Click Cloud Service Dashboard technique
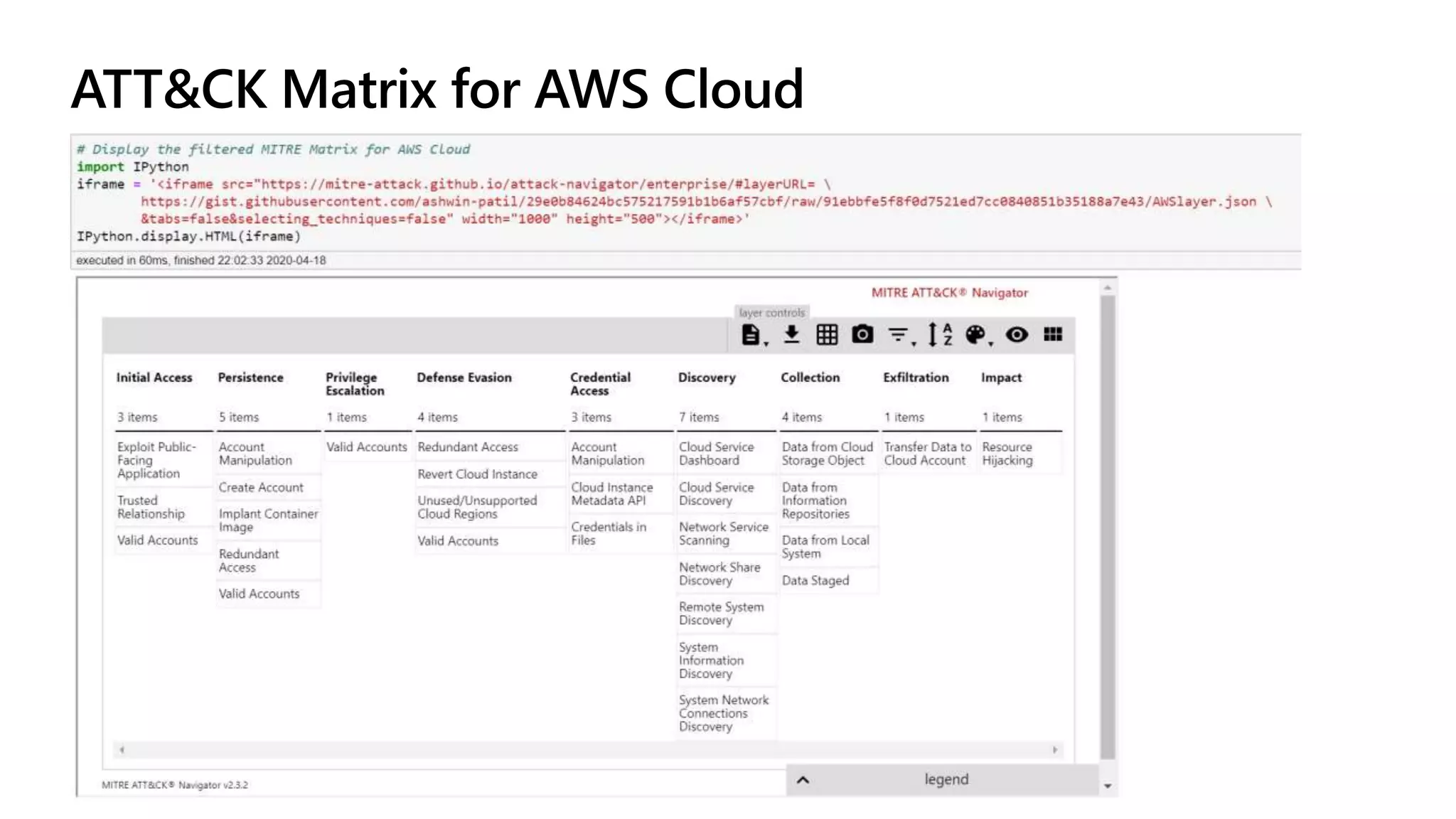1456x819 pixels. [x=726, y=454]
